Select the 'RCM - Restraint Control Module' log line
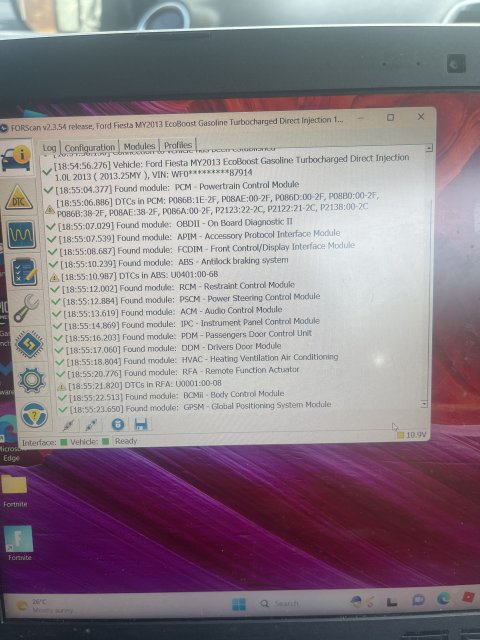The width and height of the screenshot is (480, 640). click(172, 287)
